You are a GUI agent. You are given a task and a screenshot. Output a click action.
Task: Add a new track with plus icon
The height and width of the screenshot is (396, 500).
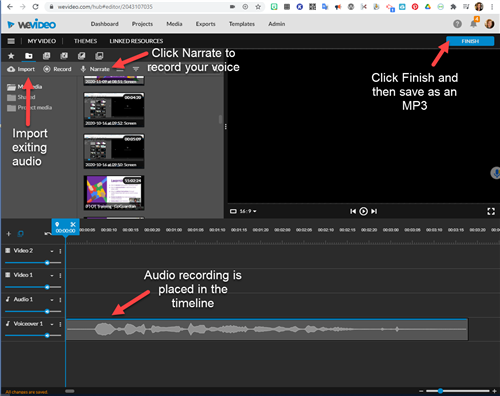click(9, 234)
